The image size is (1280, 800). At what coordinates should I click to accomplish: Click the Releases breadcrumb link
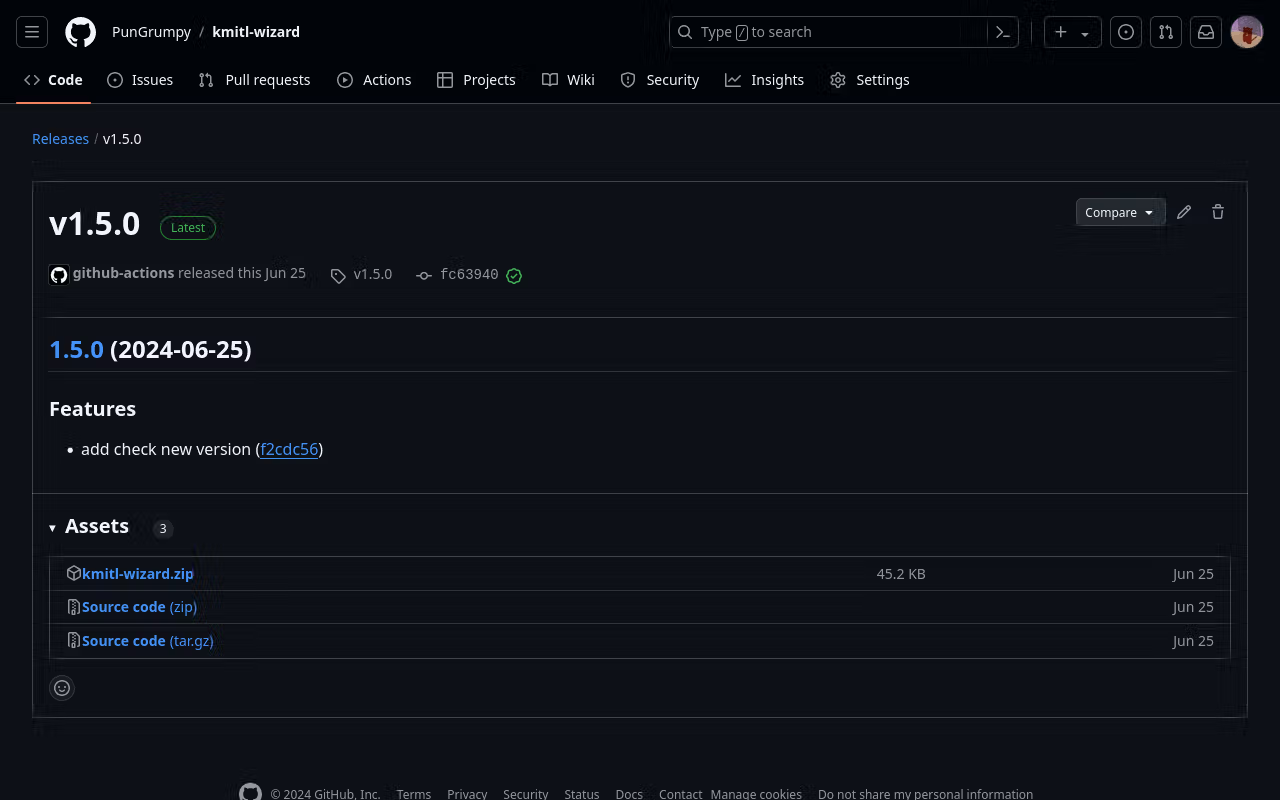pos(60,139)
